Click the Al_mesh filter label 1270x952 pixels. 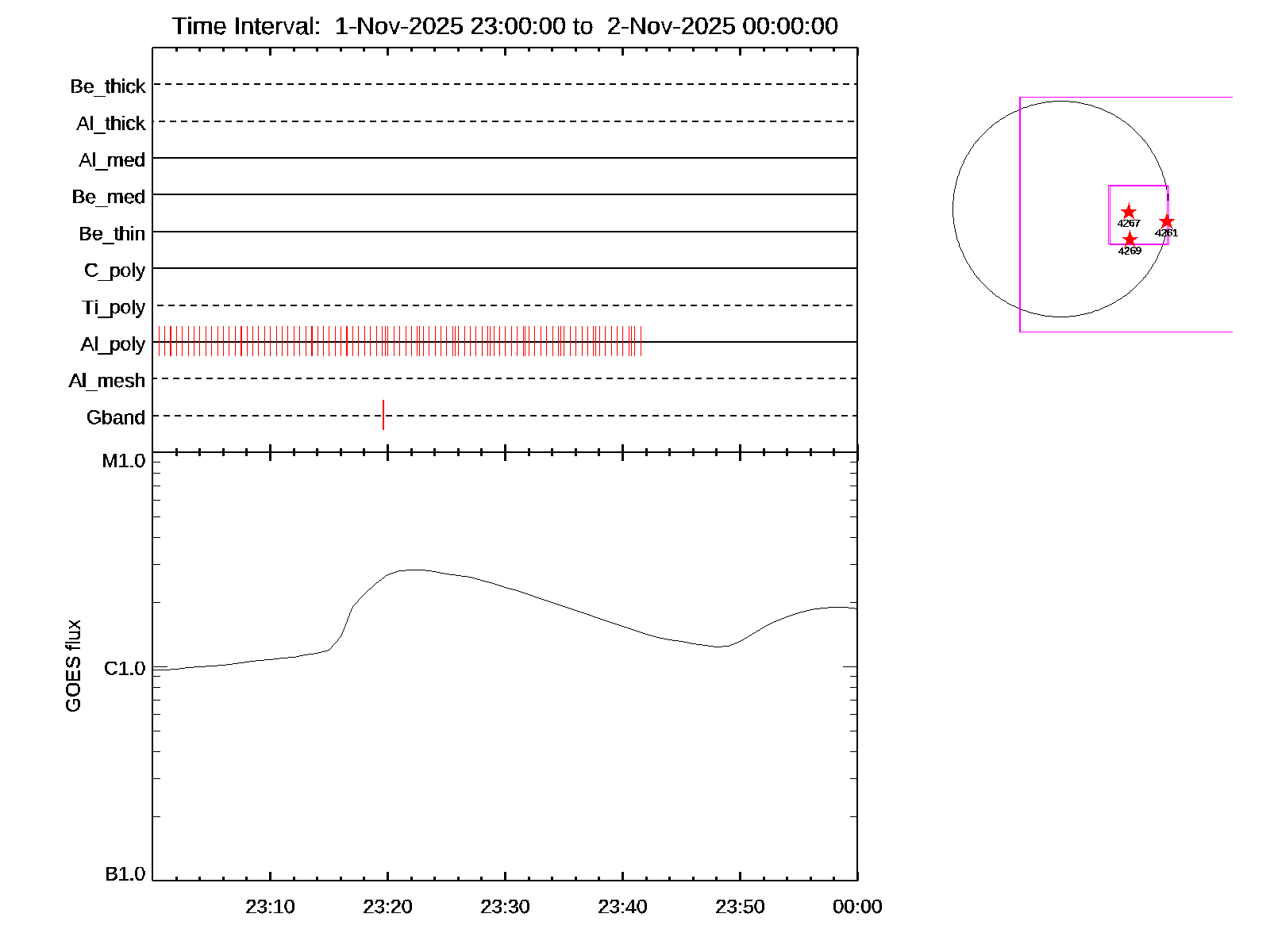(x=107, y=381)
